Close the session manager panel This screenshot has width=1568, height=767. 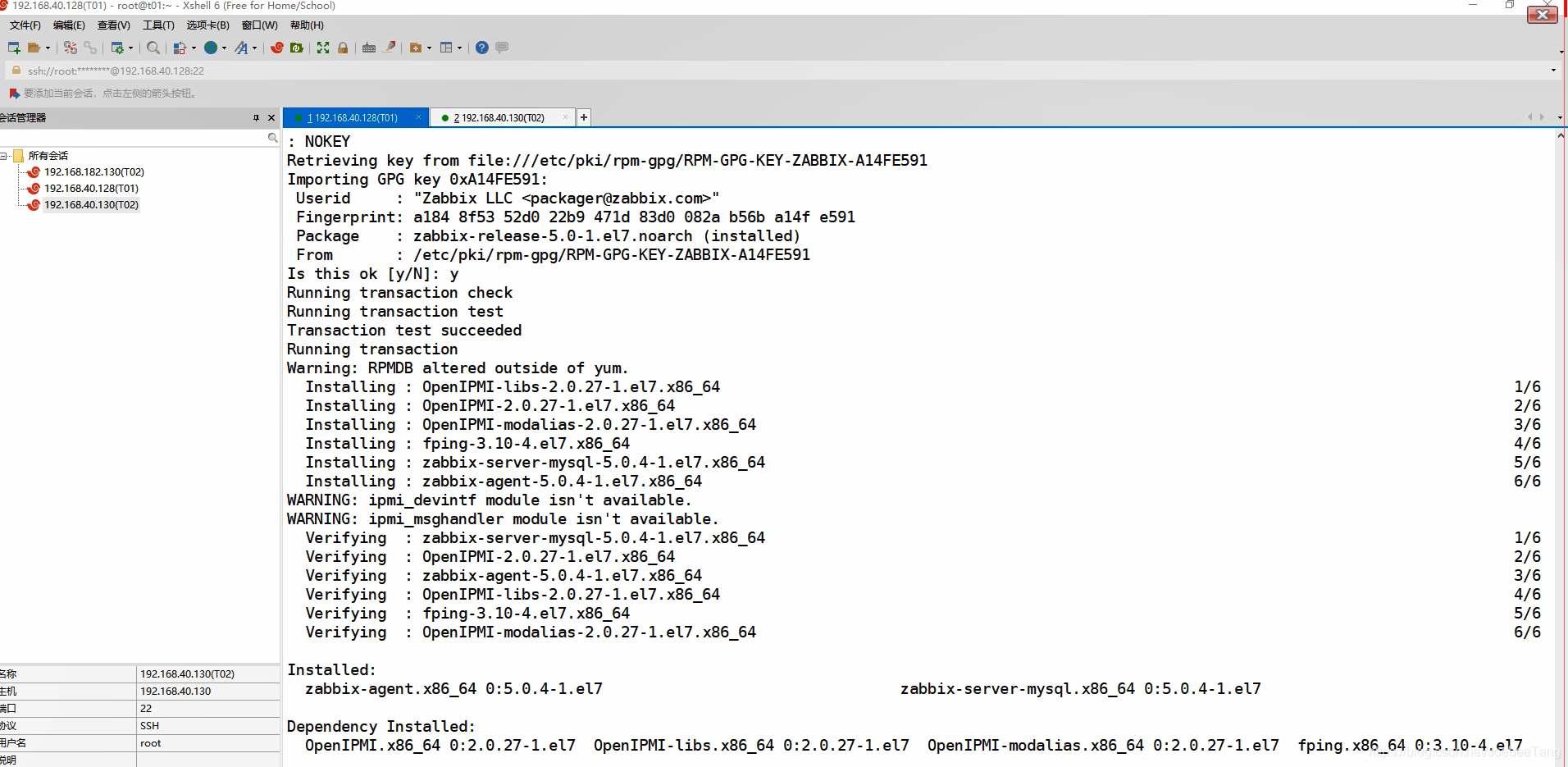tap(271, 118)
